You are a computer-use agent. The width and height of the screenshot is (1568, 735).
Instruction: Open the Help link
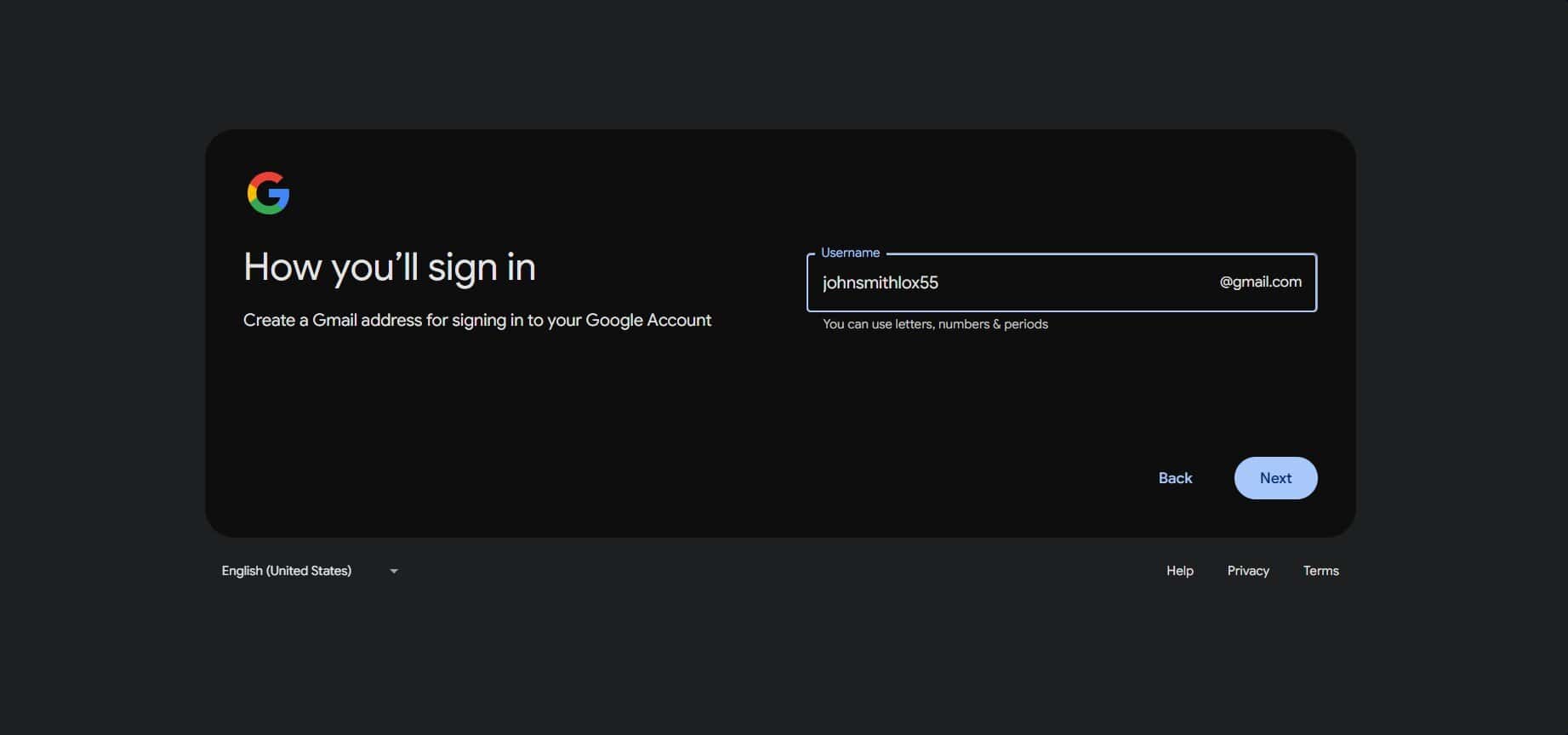pyautogui.click(x=1179, y=571)
